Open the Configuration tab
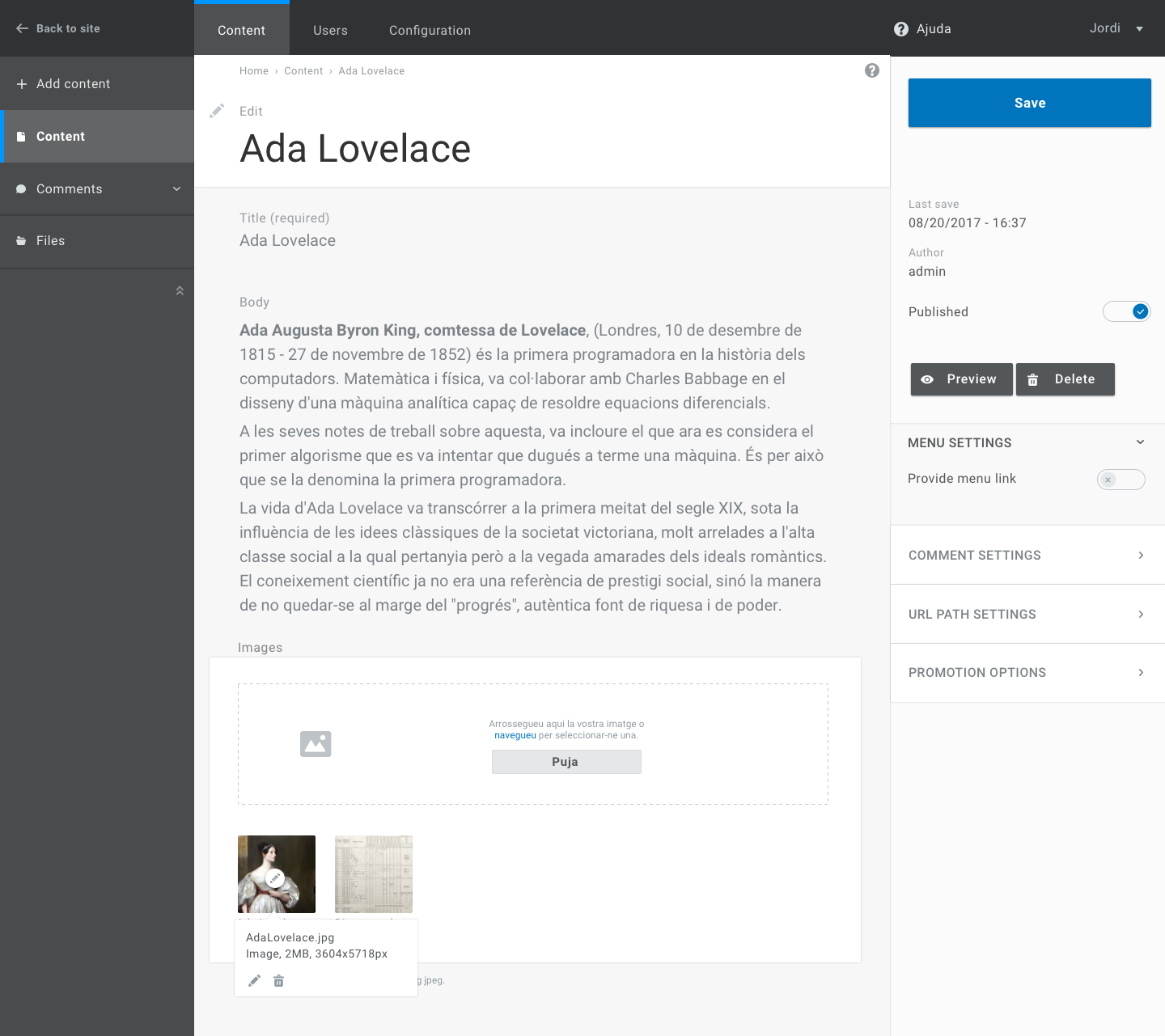This screenshot has width=1165, height=1036. pyautogui.click(x=430, y=30)
